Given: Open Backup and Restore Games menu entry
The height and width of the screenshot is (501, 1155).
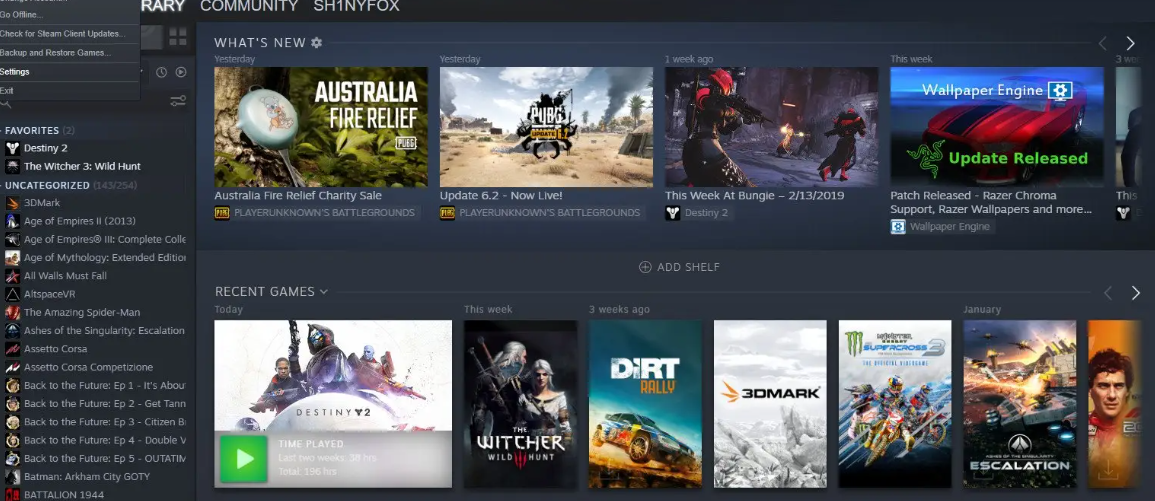Looking at the screenshot, I should [x=55, y=53].
